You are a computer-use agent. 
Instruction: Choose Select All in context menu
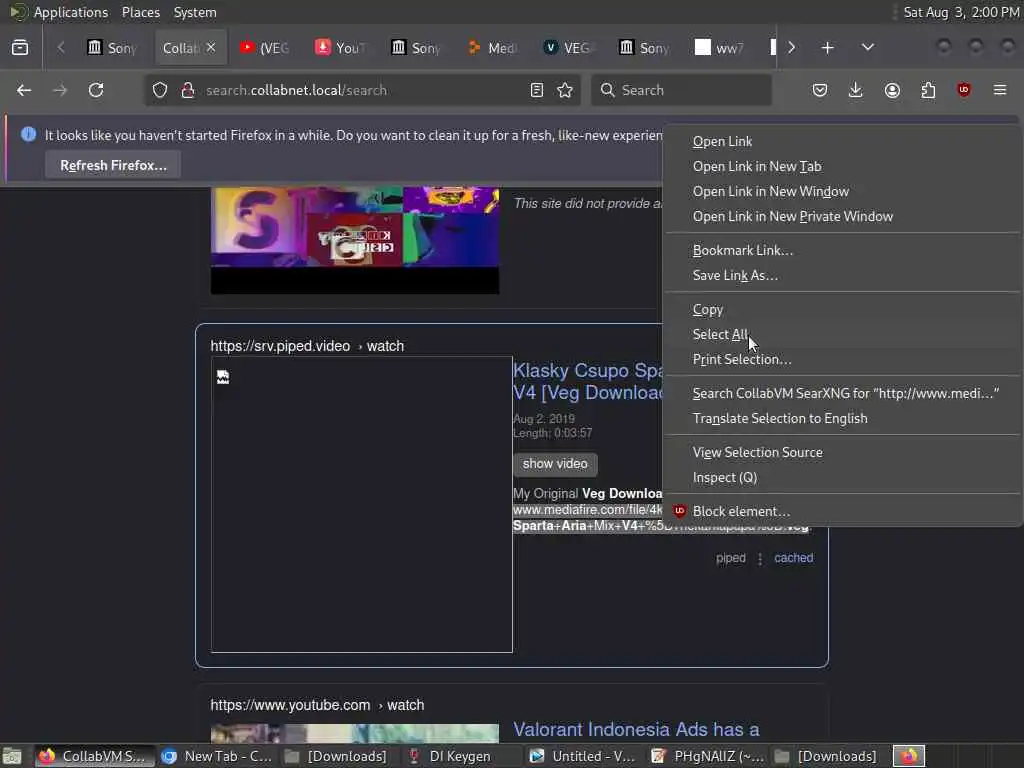842,334
